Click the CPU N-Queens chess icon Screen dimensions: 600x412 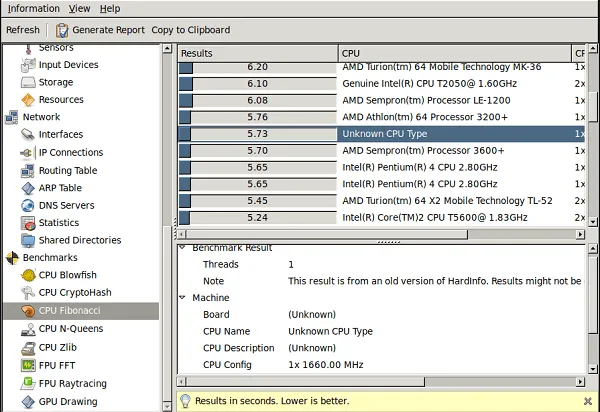coord(28,329)
